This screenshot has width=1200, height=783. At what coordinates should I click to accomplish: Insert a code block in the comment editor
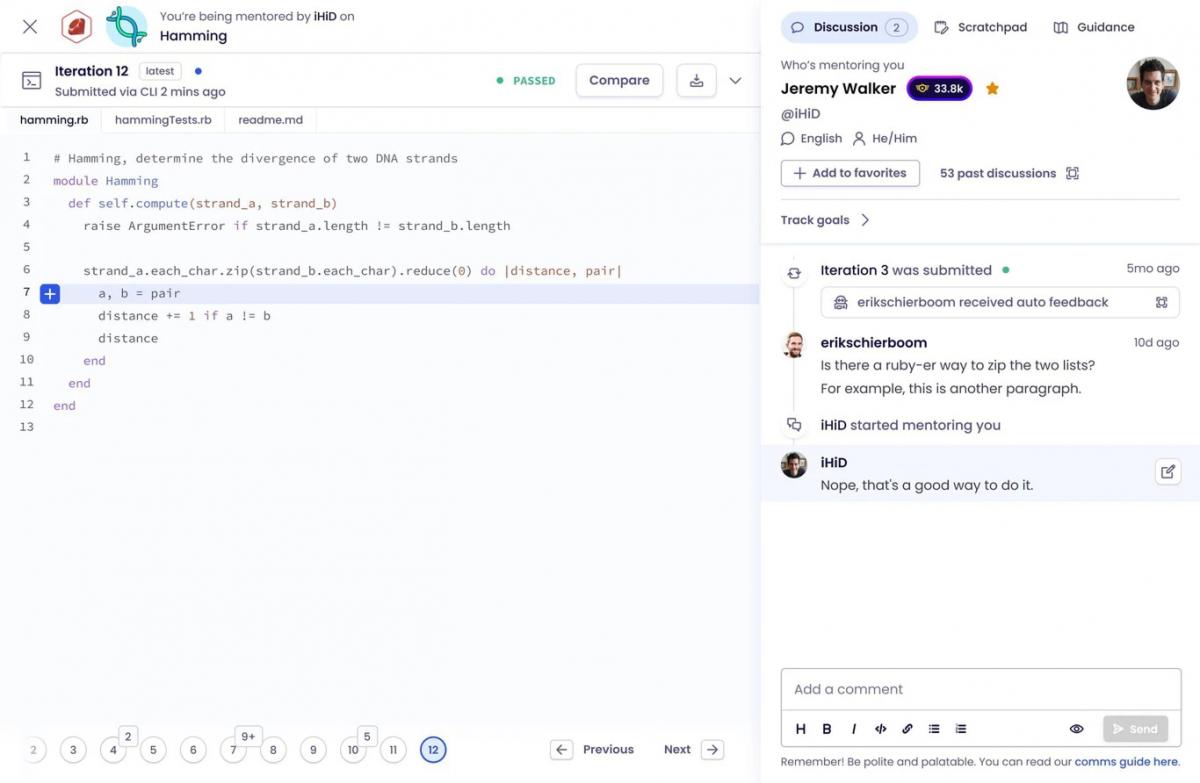pos(880,729)
